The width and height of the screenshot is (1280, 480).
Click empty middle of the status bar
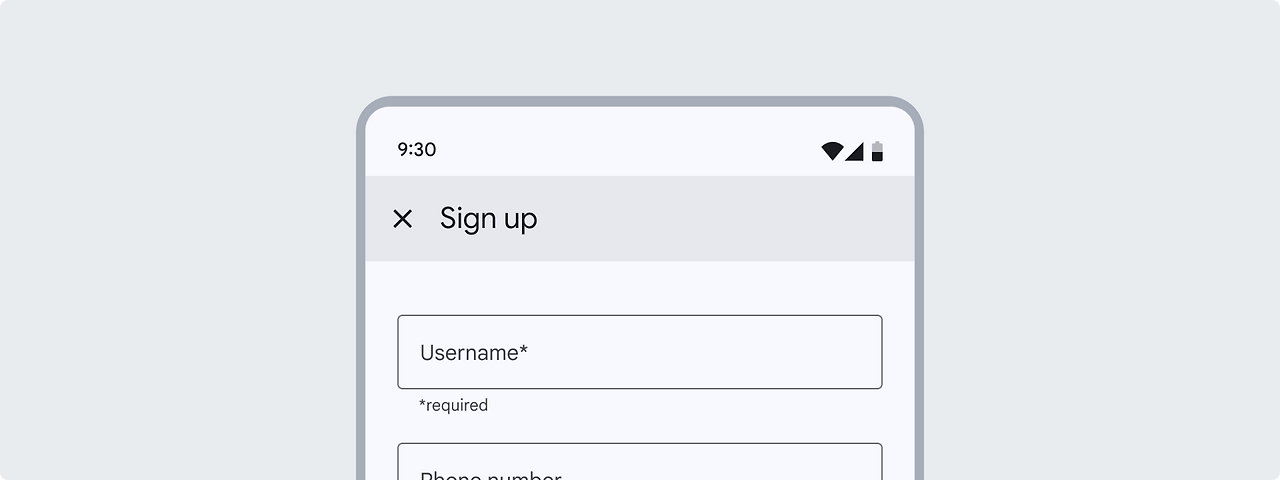pyautogui.click(x=630, y=150)
